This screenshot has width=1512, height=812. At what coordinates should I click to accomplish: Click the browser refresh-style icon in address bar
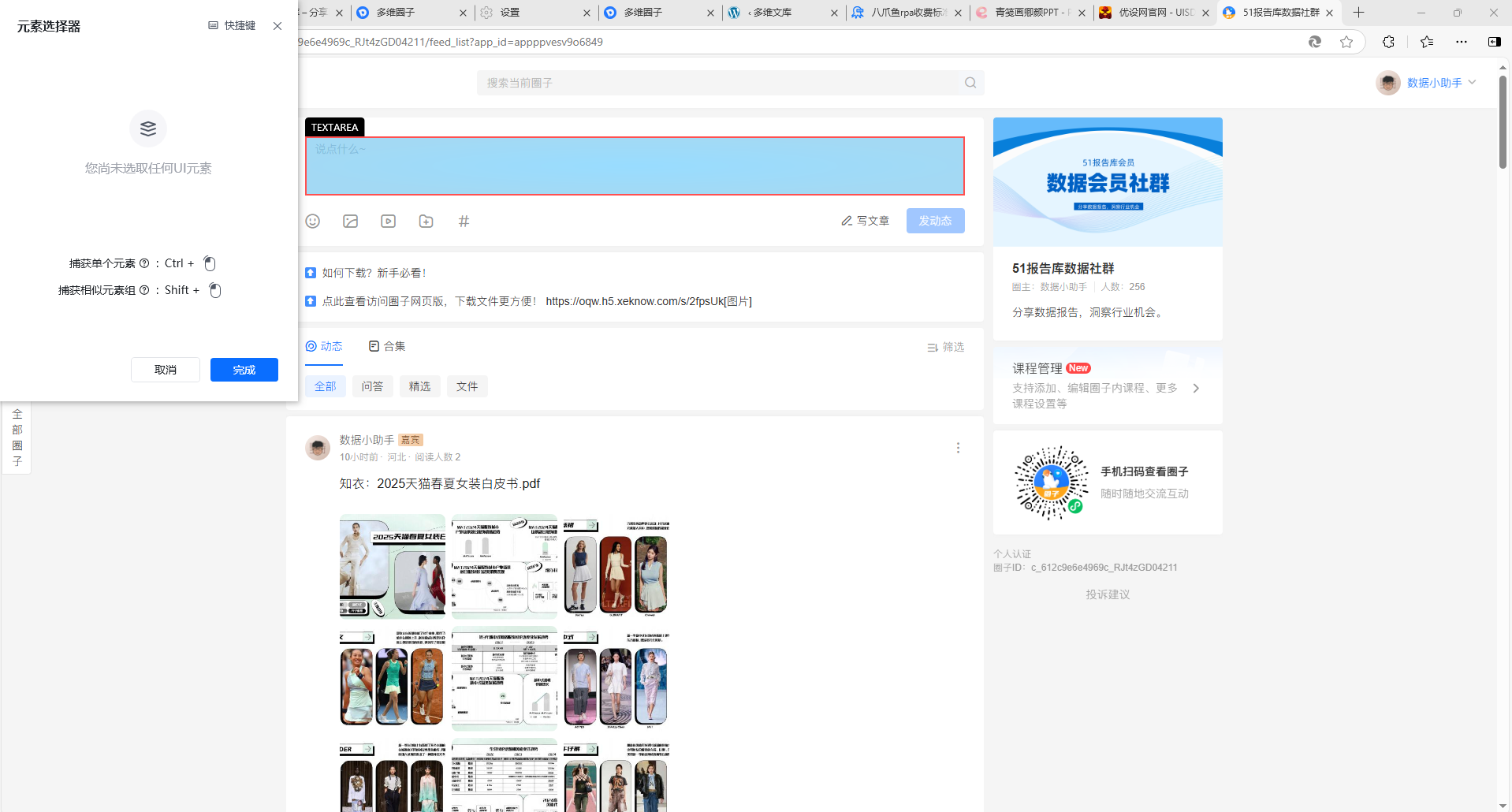[1315, 42]
